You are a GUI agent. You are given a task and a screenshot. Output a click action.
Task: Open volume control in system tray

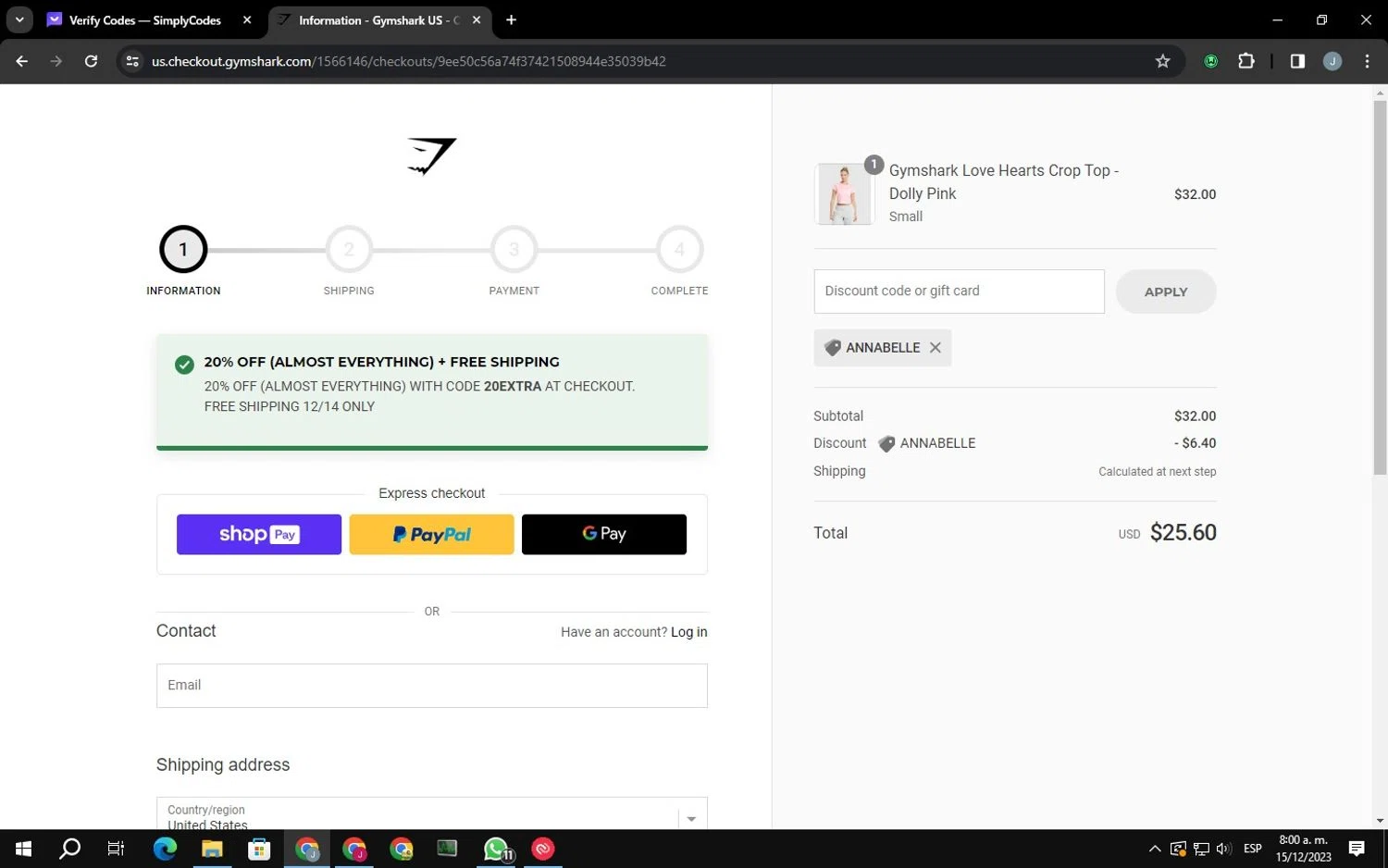[1223, 849]
